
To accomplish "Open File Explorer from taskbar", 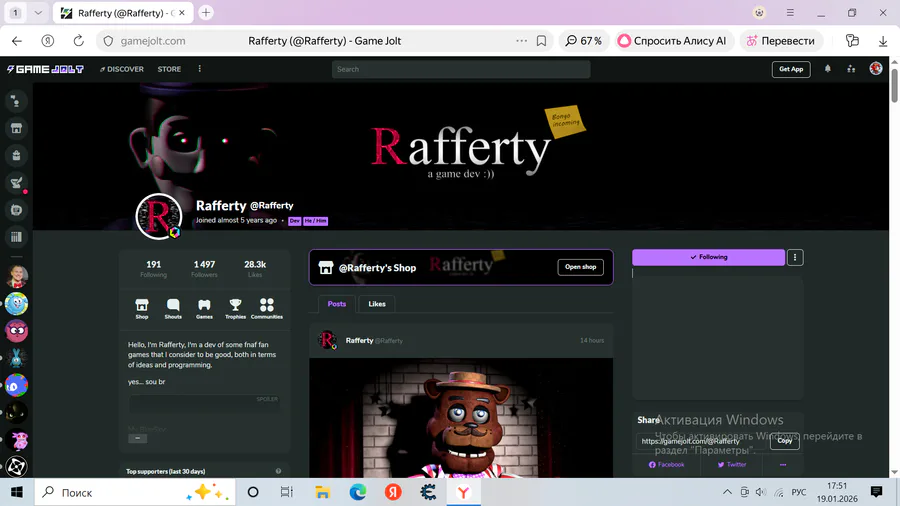I will (323, 492).
